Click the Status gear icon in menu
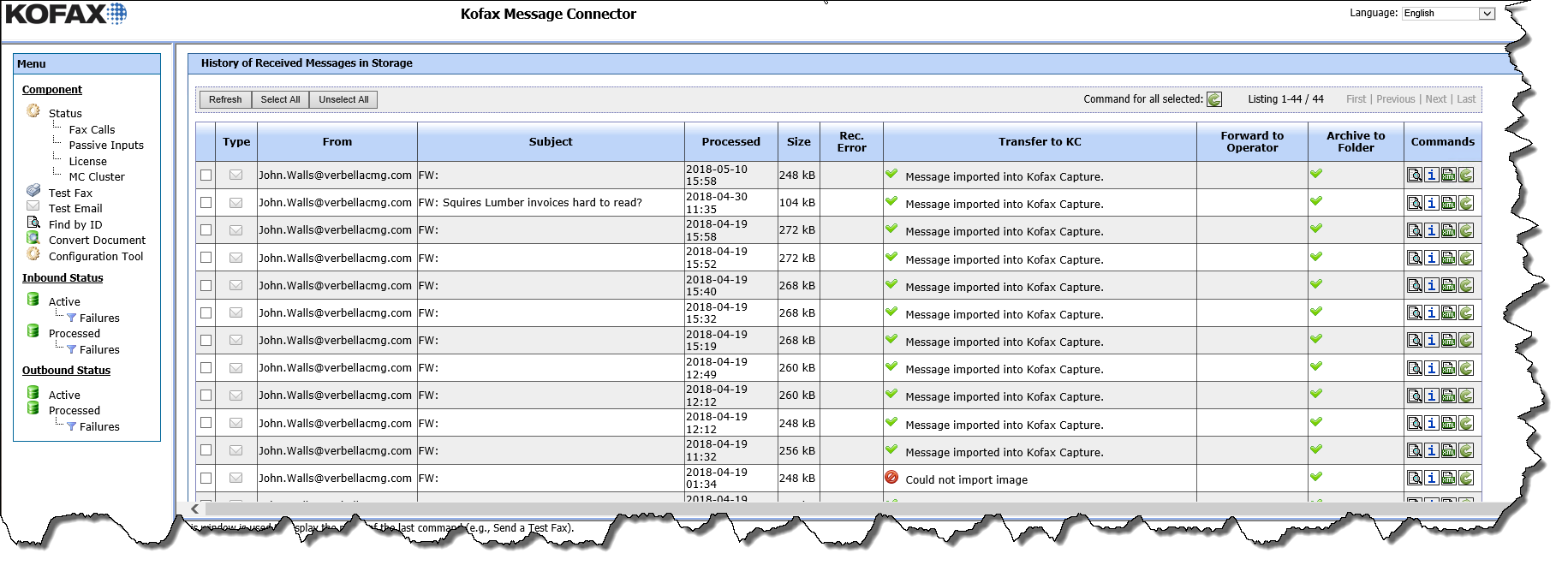The height and width of the screenshot is (577, 1568). [x=33, y=110]
